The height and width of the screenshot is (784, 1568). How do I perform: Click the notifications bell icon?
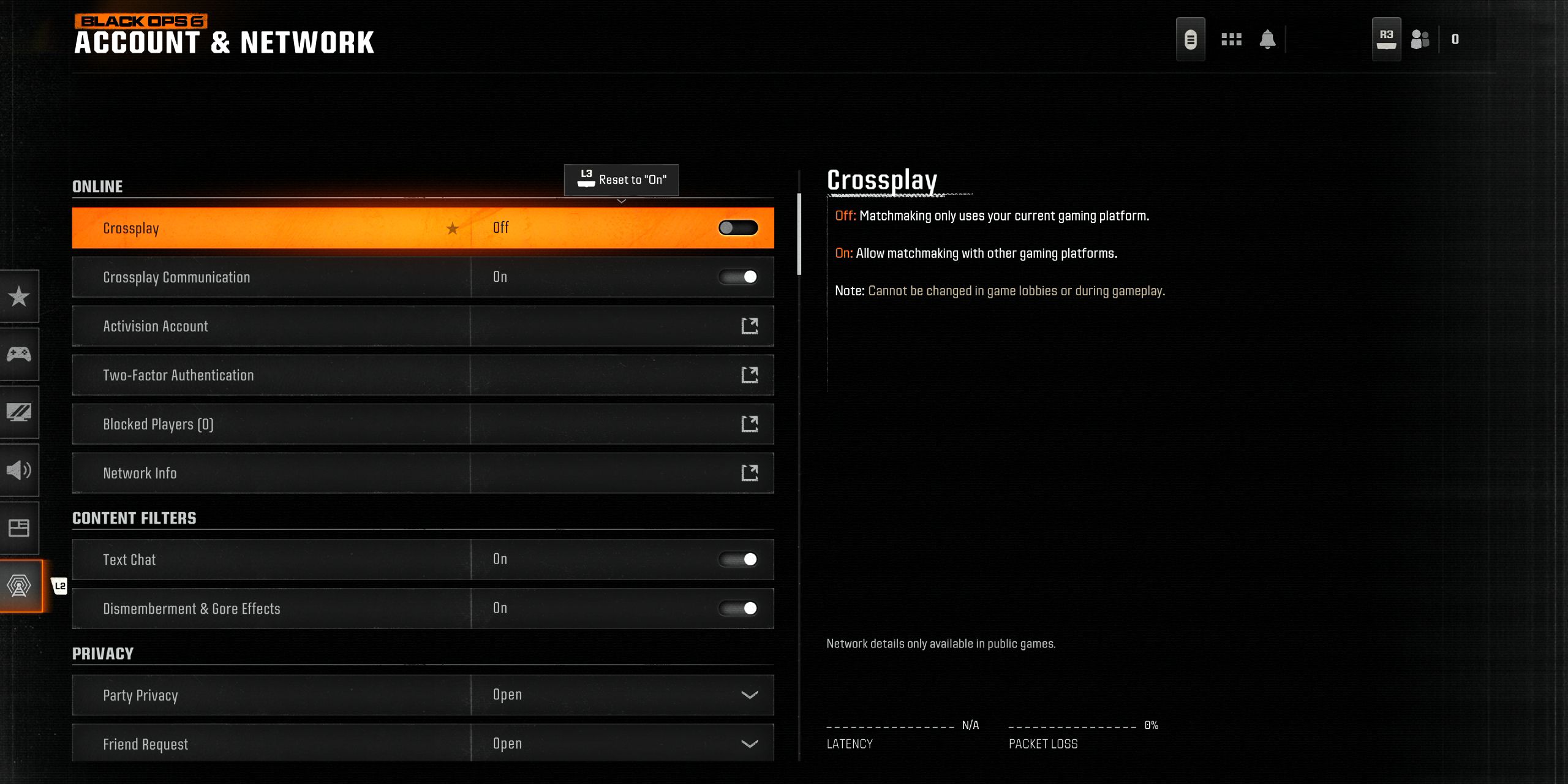(x=1268, y=39)
